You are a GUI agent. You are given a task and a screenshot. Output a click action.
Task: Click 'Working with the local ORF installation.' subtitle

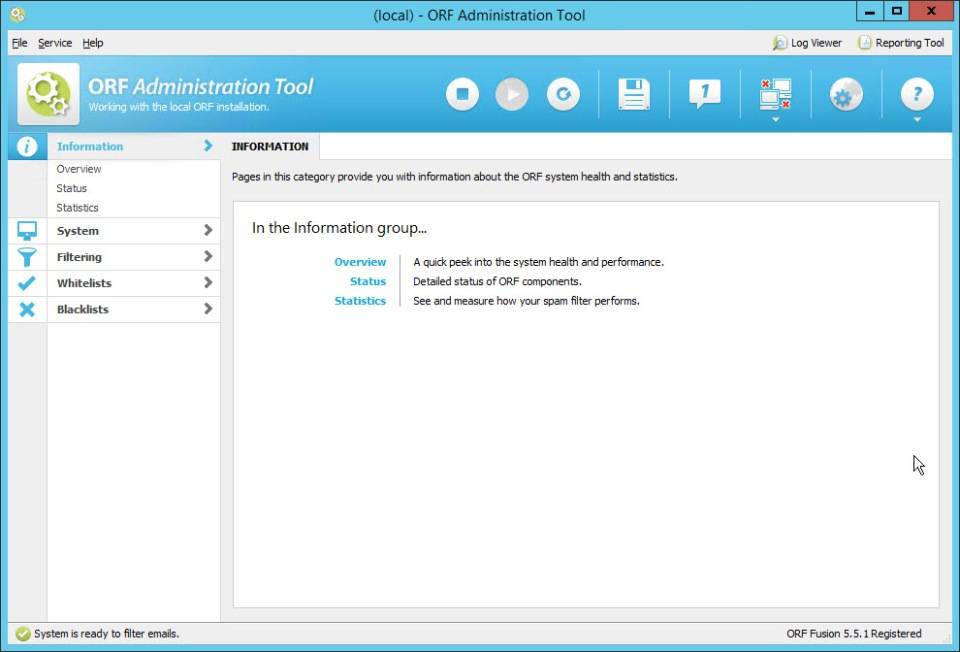click(x=179, y=107)
